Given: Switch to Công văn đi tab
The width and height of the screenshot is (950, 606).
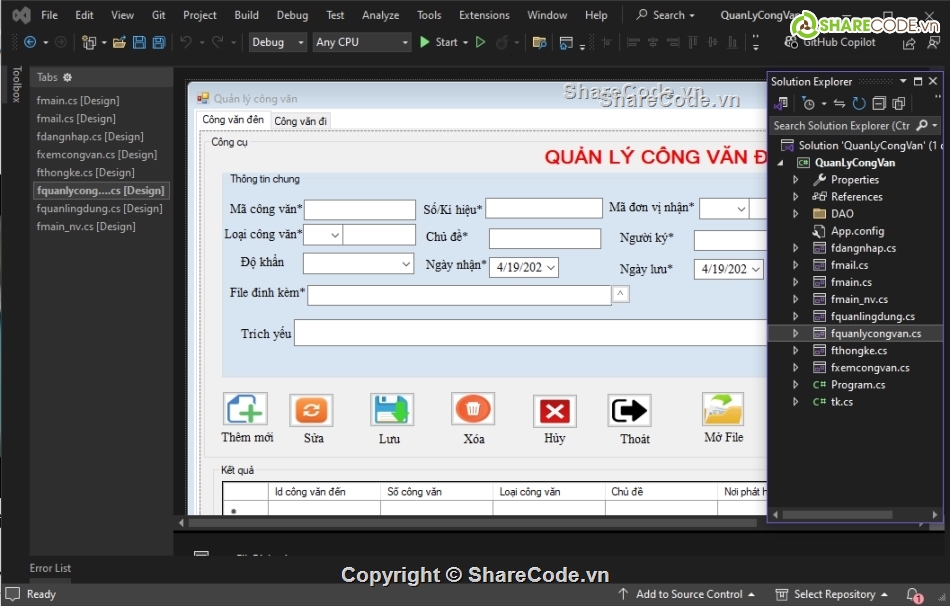Looking at the screenshot, I should click(x=301, y=121).
